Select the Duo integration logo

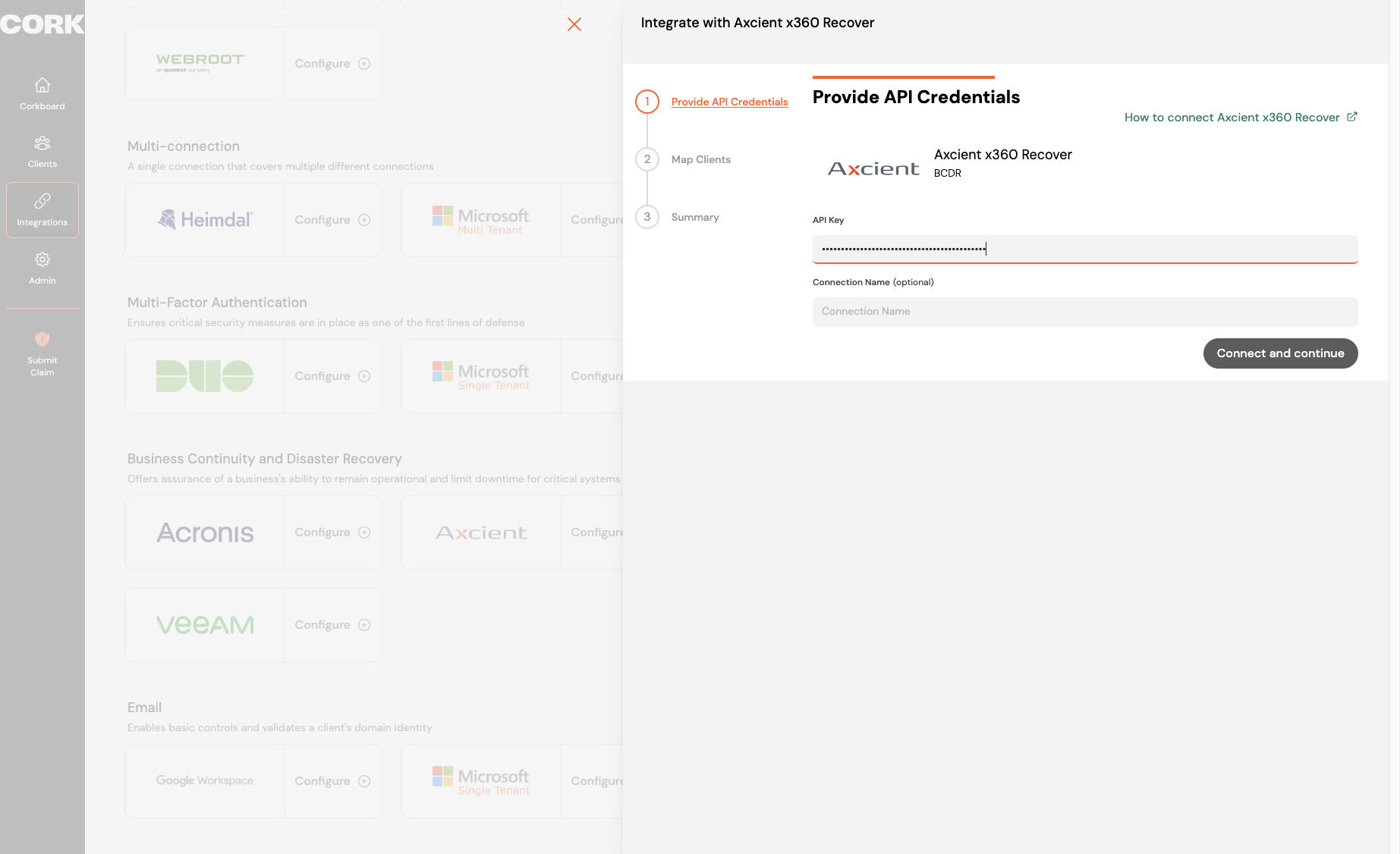pos(205,376)
